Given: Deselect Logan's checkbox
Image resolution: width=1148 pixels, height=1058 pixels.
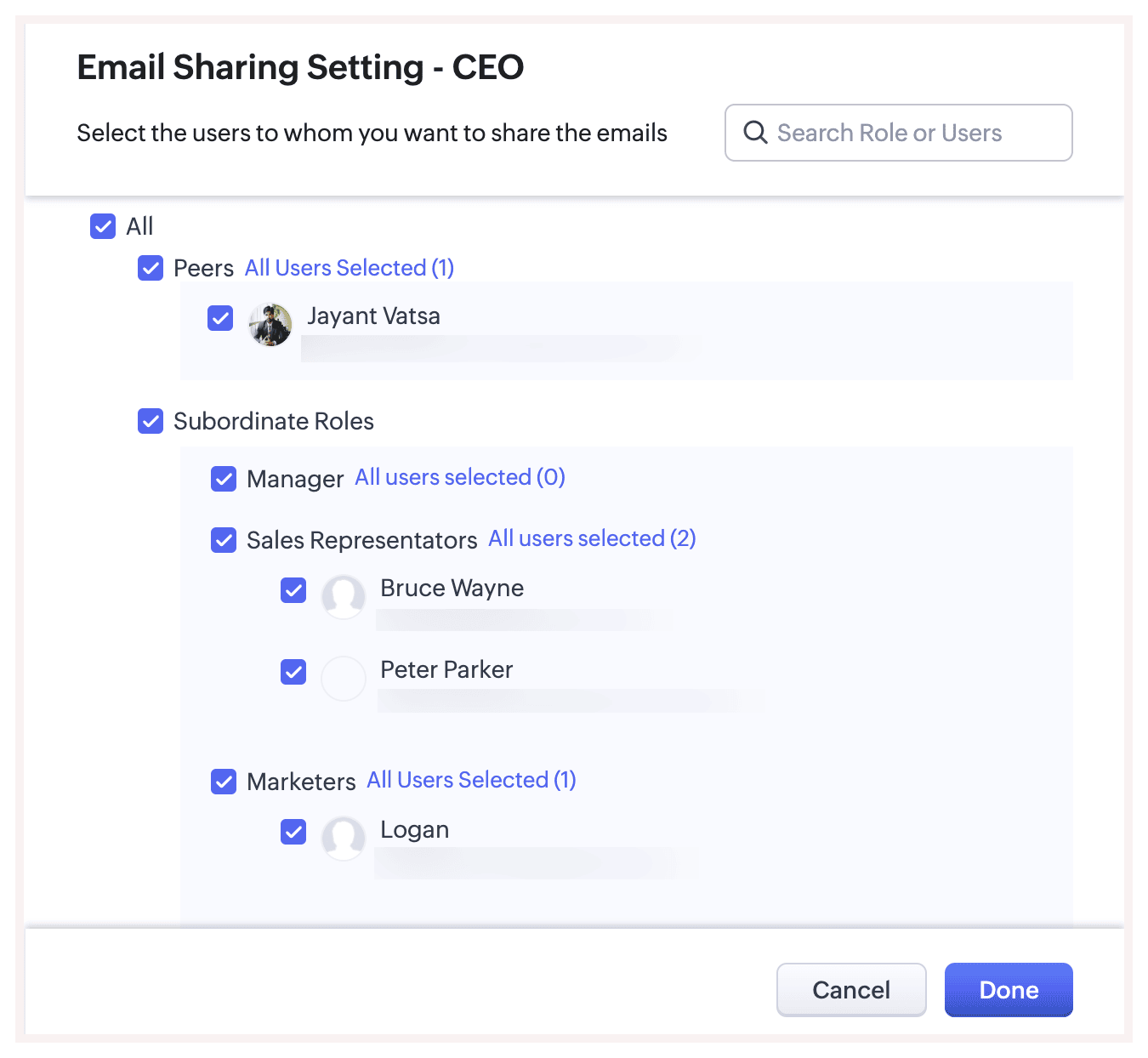Looking at the screenshot, I should tap(293, 832).
